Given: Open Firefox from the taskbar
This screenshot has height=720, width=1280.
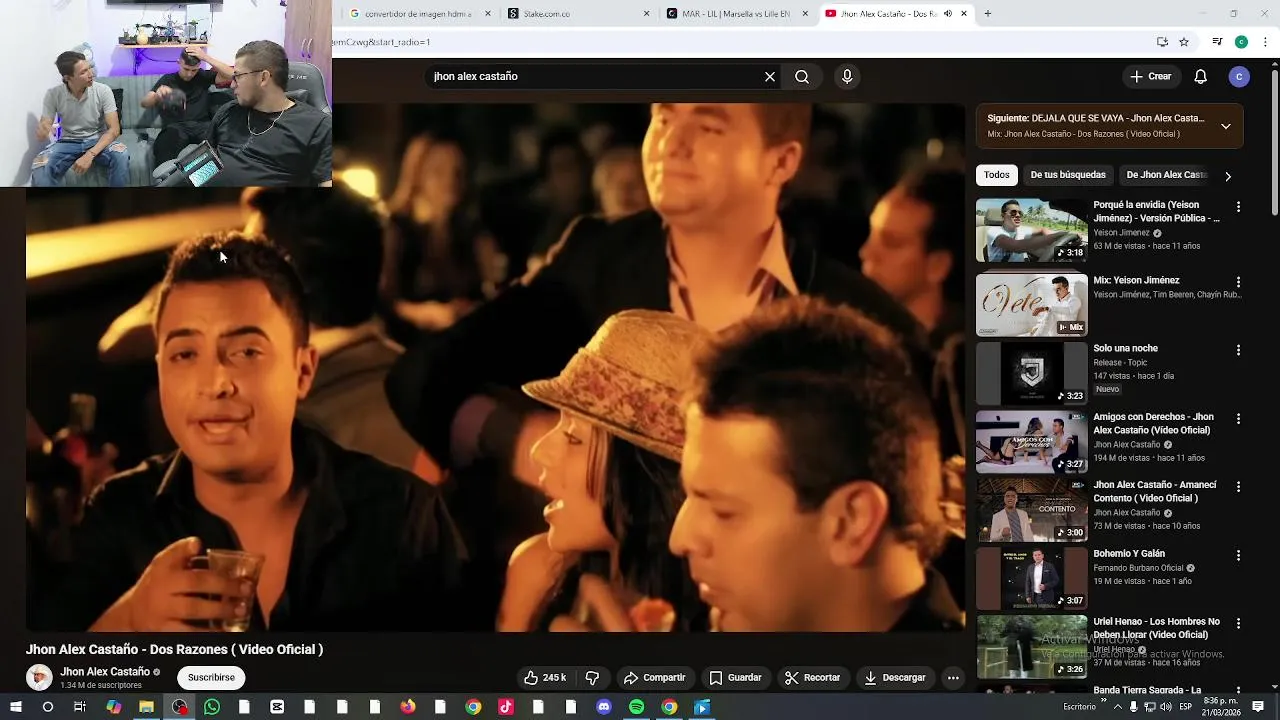Looking at the screenshot, I should 408,707.
